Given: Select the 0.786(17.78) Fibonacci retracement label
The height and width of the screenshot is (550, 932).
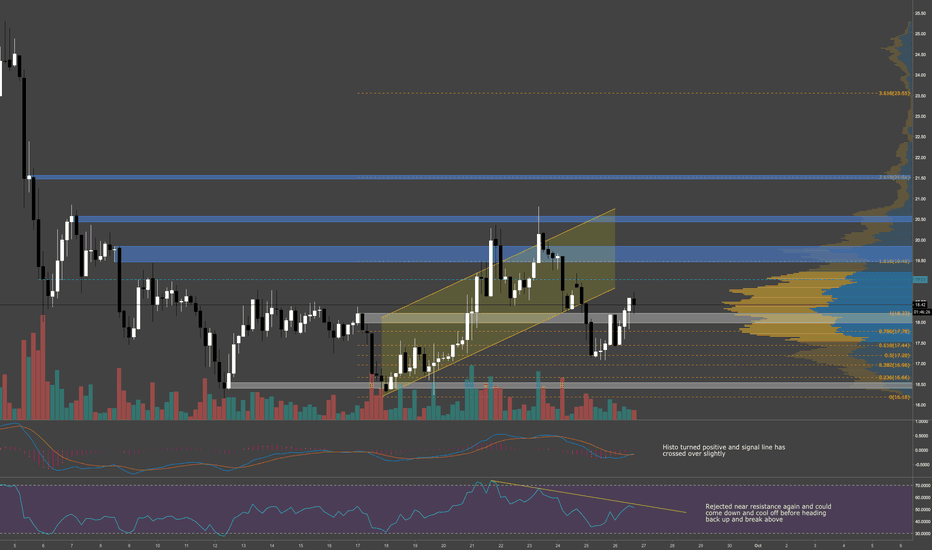Looking at the screenshot, I should (x=894, y=331).
